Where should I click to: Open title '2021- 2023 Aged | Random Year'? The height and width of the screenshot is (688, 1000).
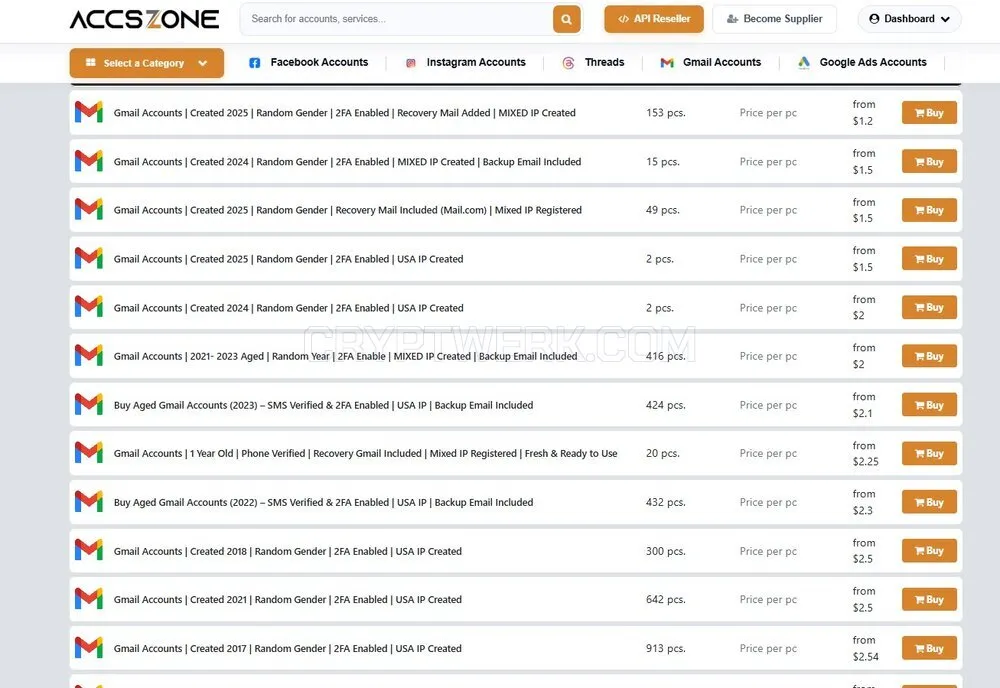345,356
